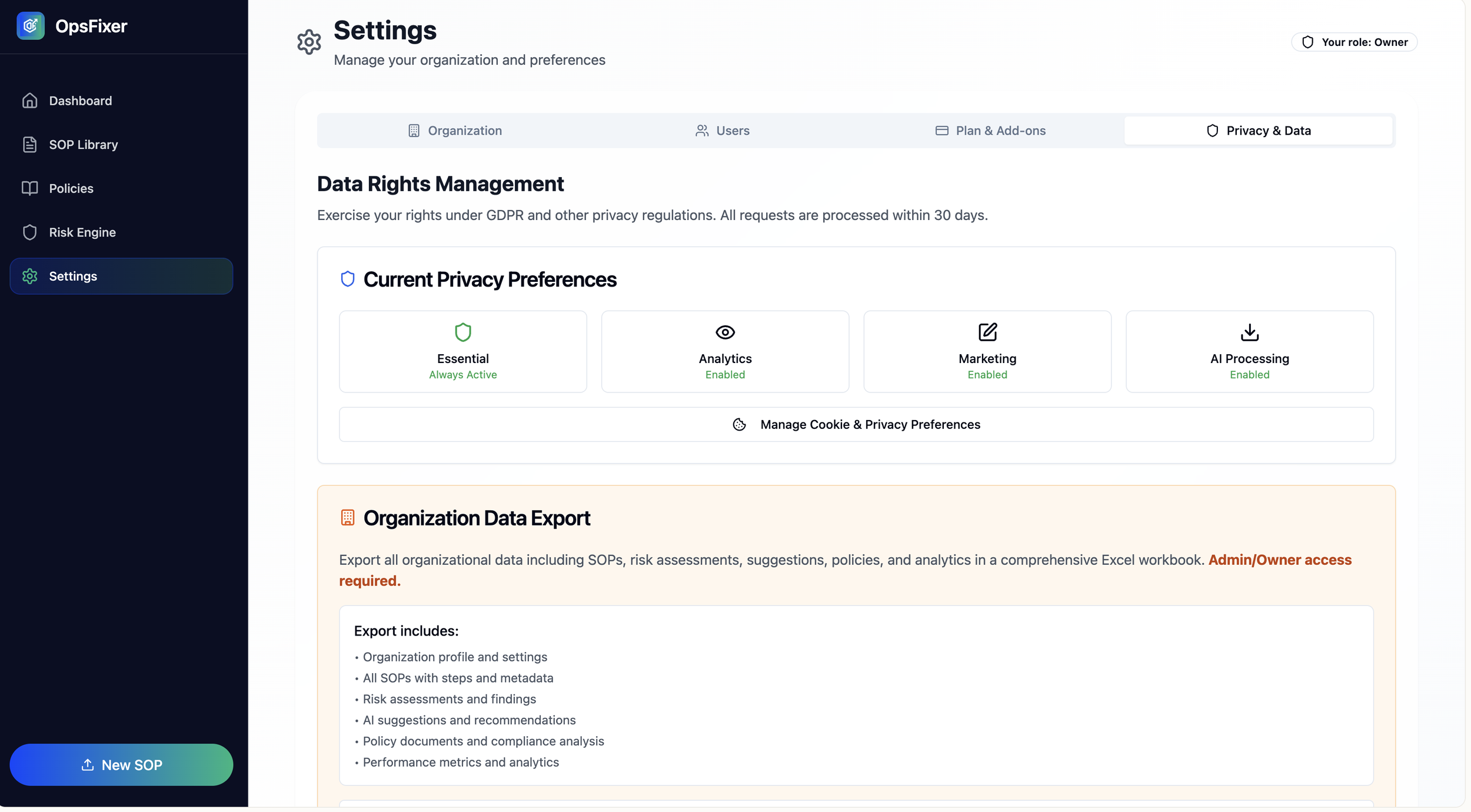
Task: Click the SOP Library document icon
Action: (x=29, y=145)
